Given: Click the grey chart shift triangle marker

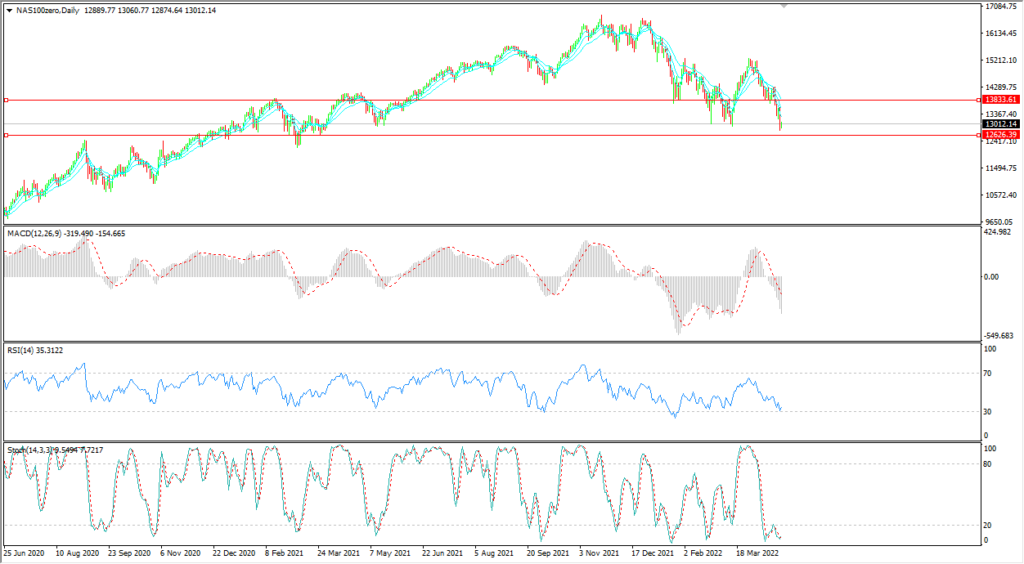Looking at the screenshot, I should [x=784, y=6].
